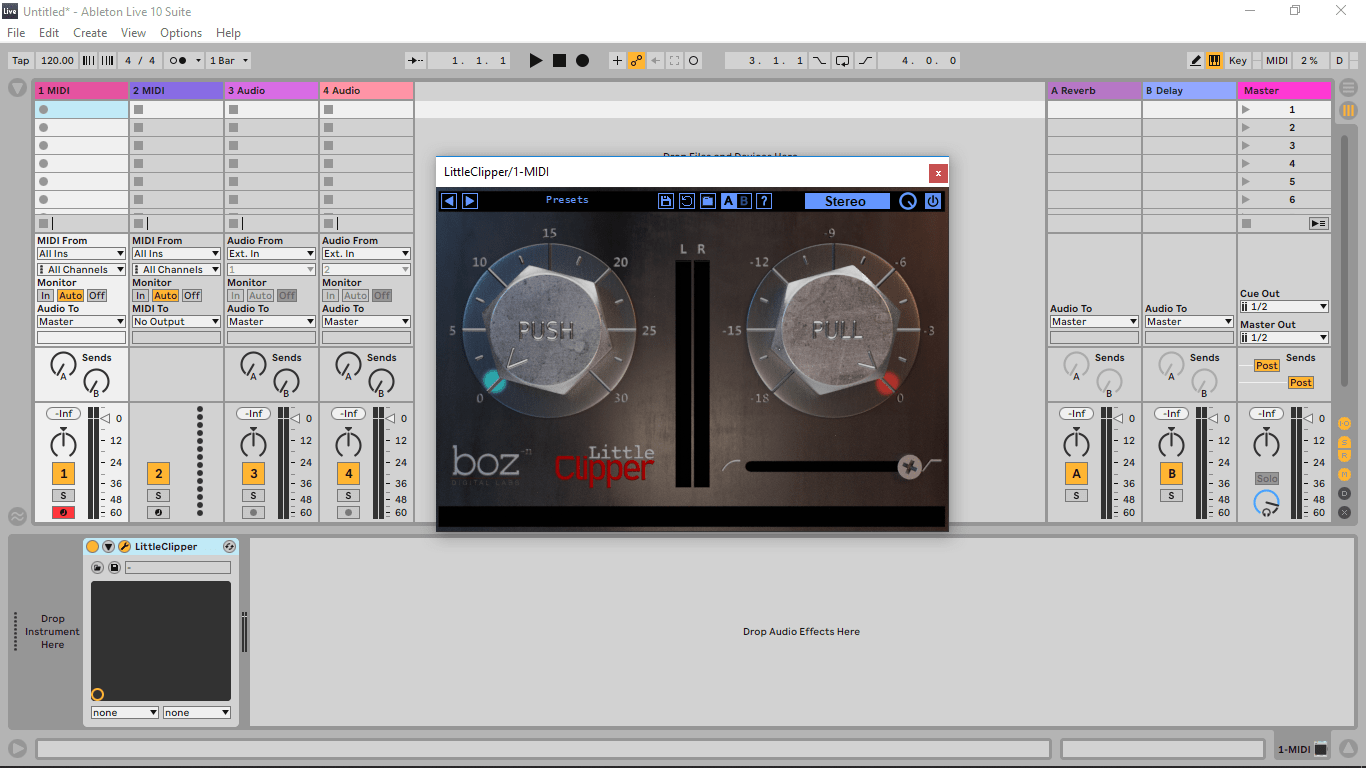The image size is (1366, 768).
Task: Open the Options menu
Action: point(181,33)
